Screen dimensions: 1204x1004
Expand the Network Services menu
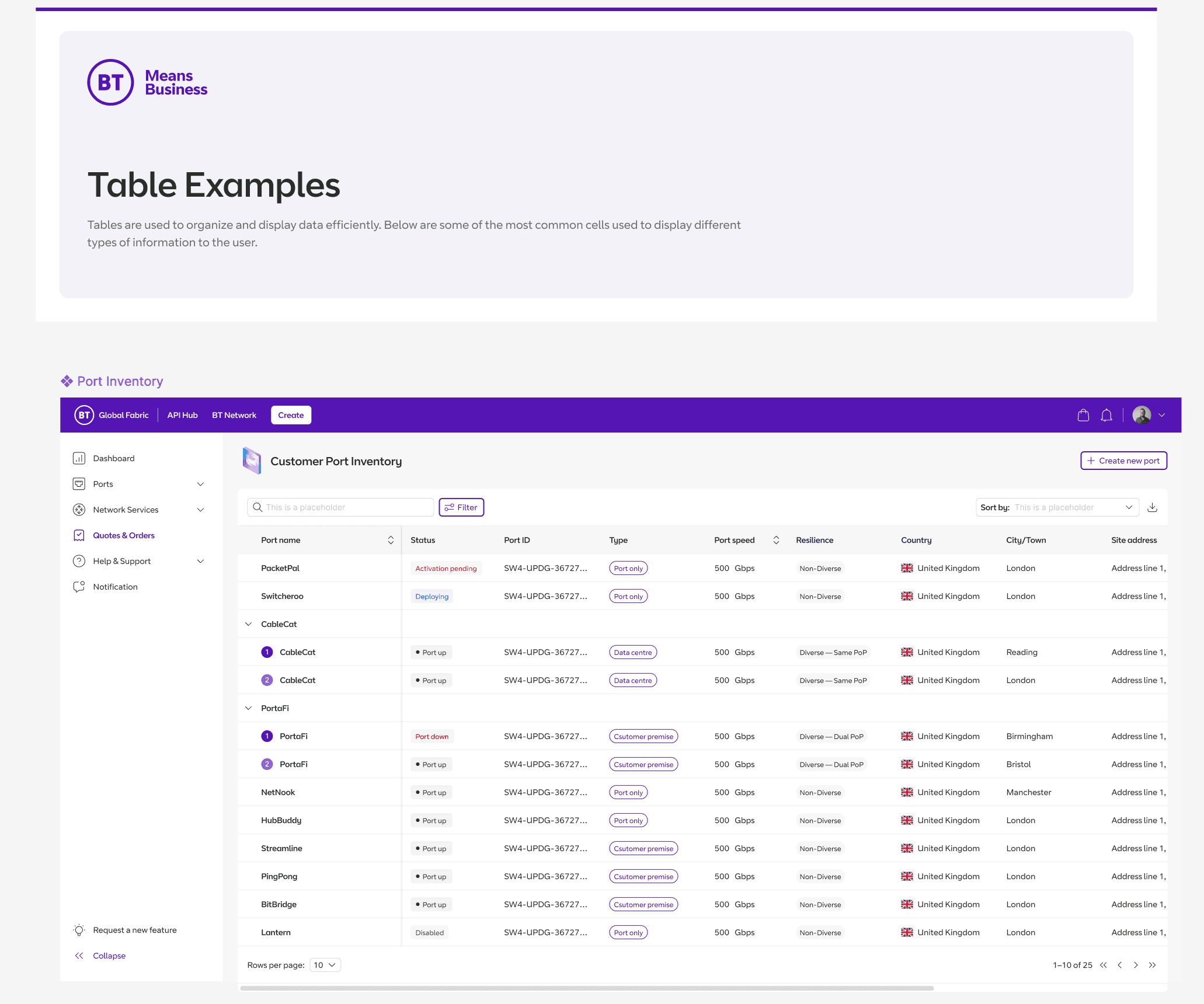200,510
